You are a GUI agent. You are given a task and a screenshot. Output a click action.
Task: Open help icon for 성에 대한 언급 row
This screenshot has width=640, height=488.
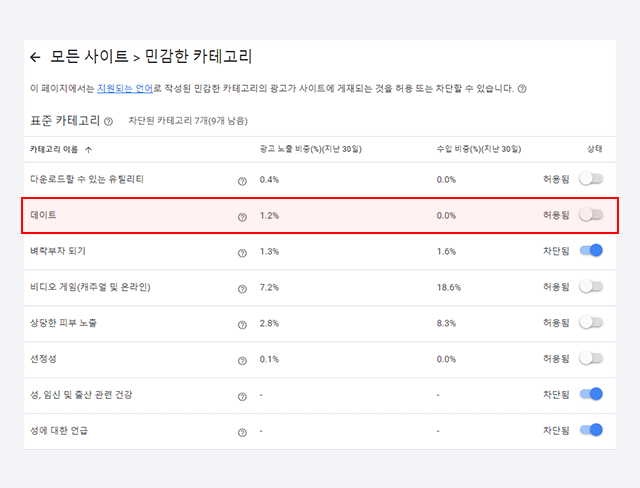coord(242,433)
